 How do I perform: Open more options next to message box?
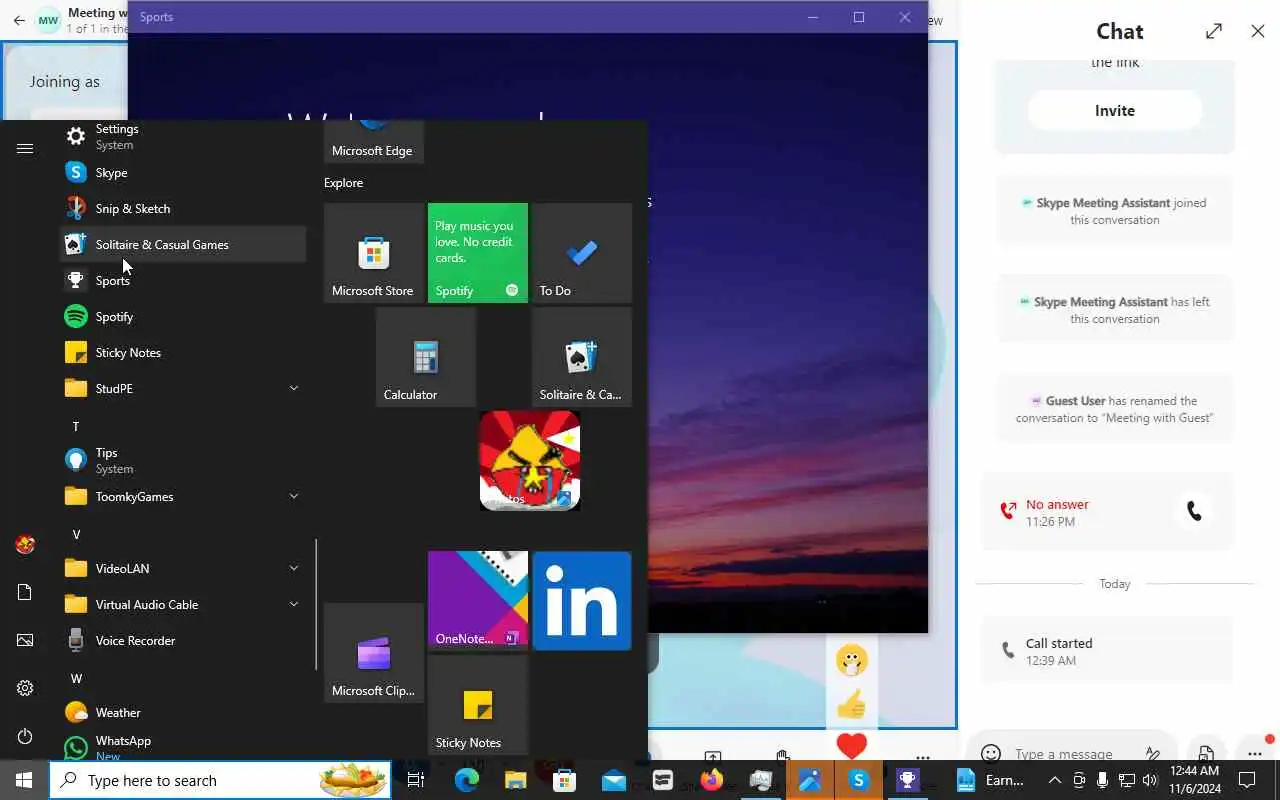1255,753
